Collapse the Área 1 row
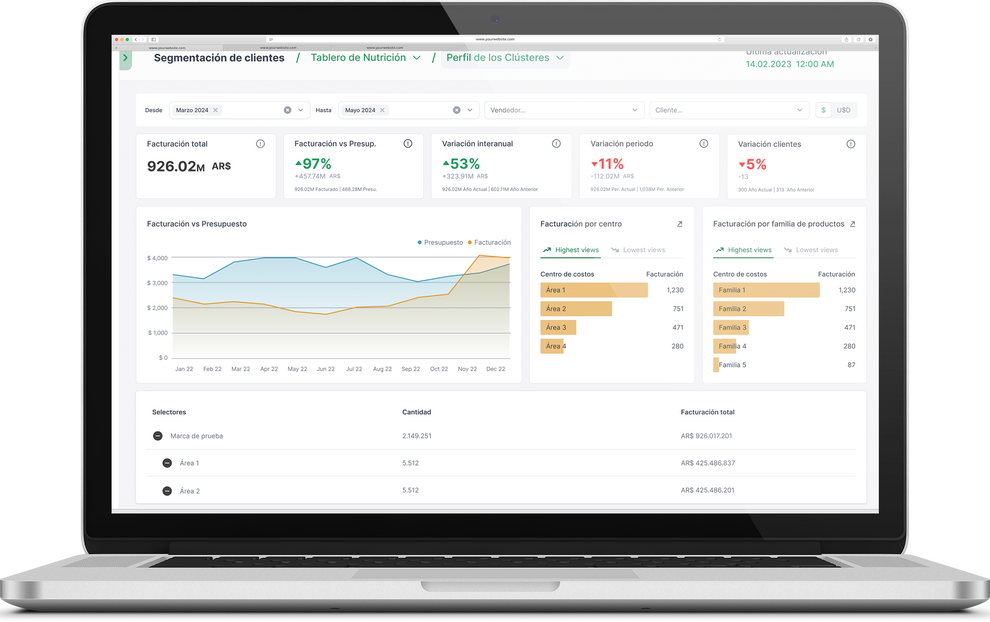This screenshot has width=990, height=622. [x=167, y=463]
